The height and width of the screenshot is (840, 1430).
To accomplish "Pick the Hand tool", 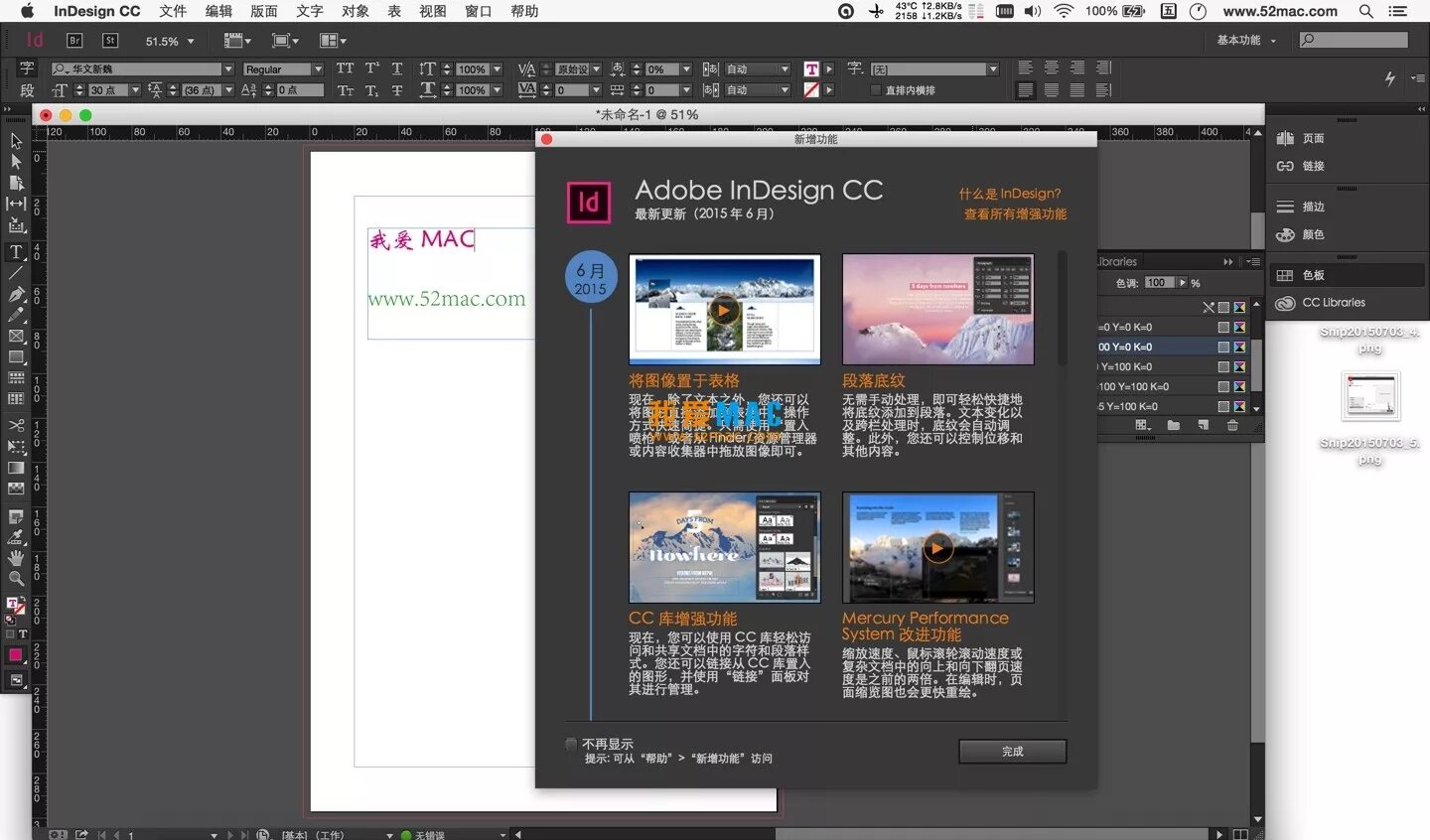I will tap(16, 559).
